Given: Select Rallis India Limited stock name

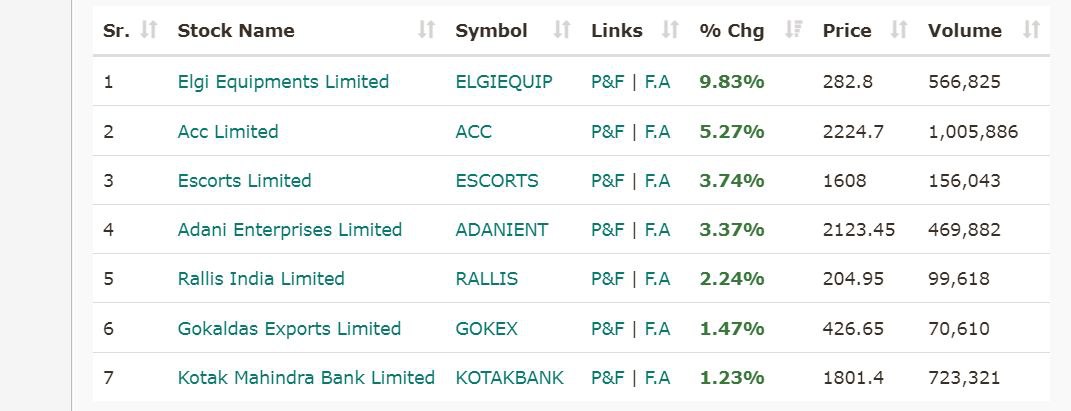Looking at the screenshot, I should click(x=261, y=279).
